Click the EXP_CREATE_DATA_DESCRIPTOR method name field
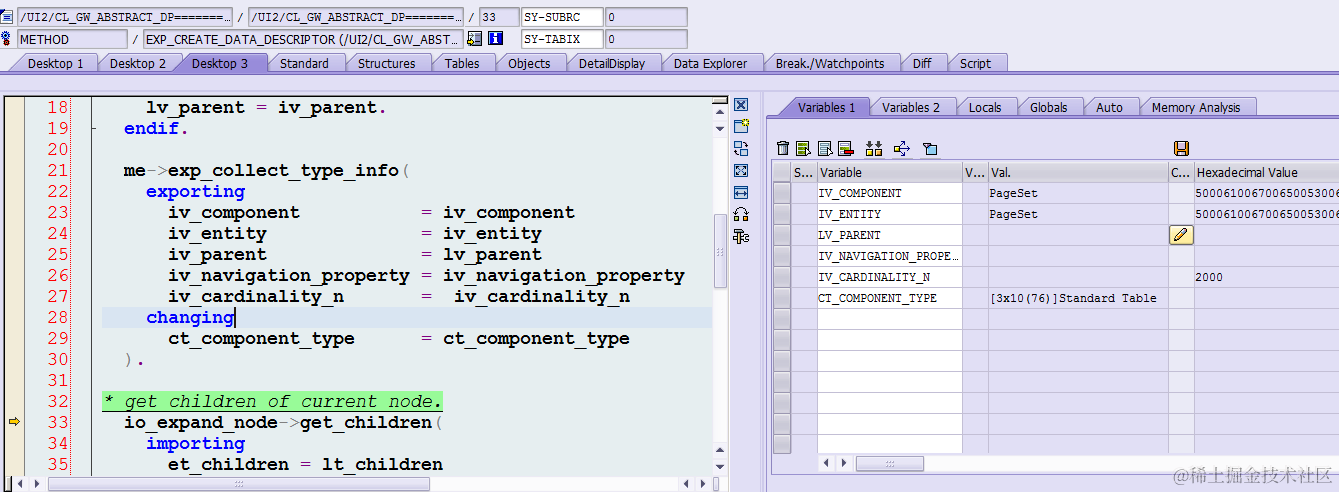1339x492 pixels. (303, 39)
